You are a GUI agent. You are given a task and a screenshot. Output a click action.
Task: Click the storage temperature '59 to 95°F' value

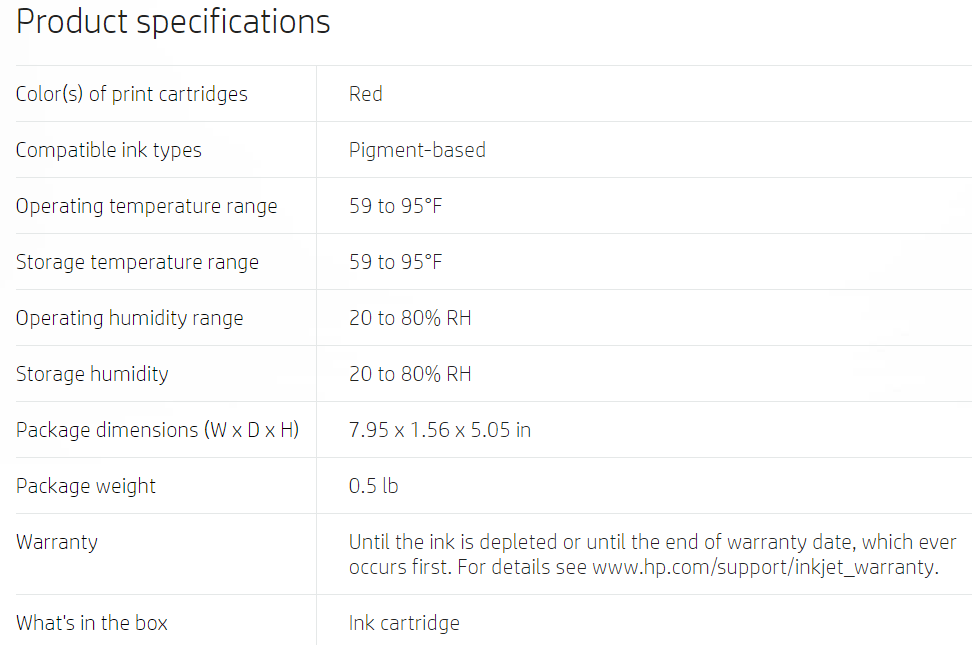point(395,262)
